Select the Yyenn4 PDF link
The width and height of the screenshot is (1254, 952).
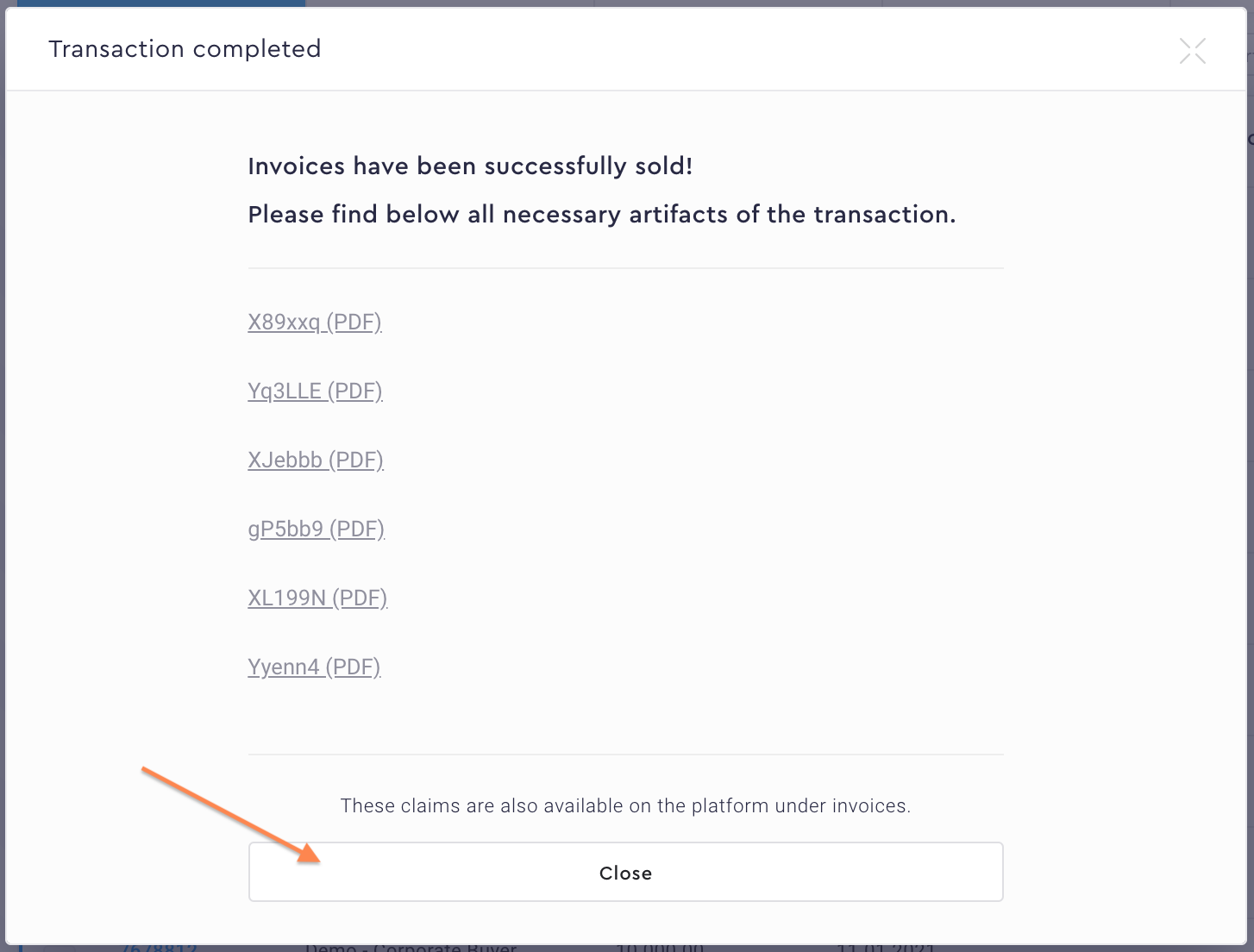(314, 667)
